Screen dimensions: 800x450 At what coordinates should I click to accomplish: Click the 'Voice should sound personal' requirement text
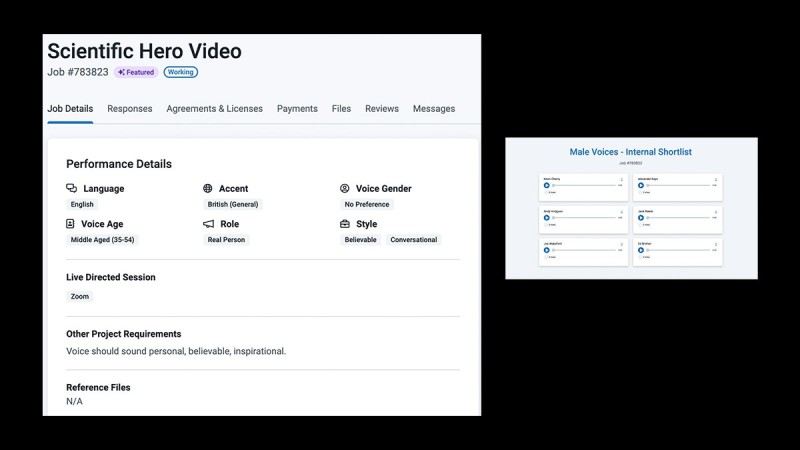[x=176, y=351]
